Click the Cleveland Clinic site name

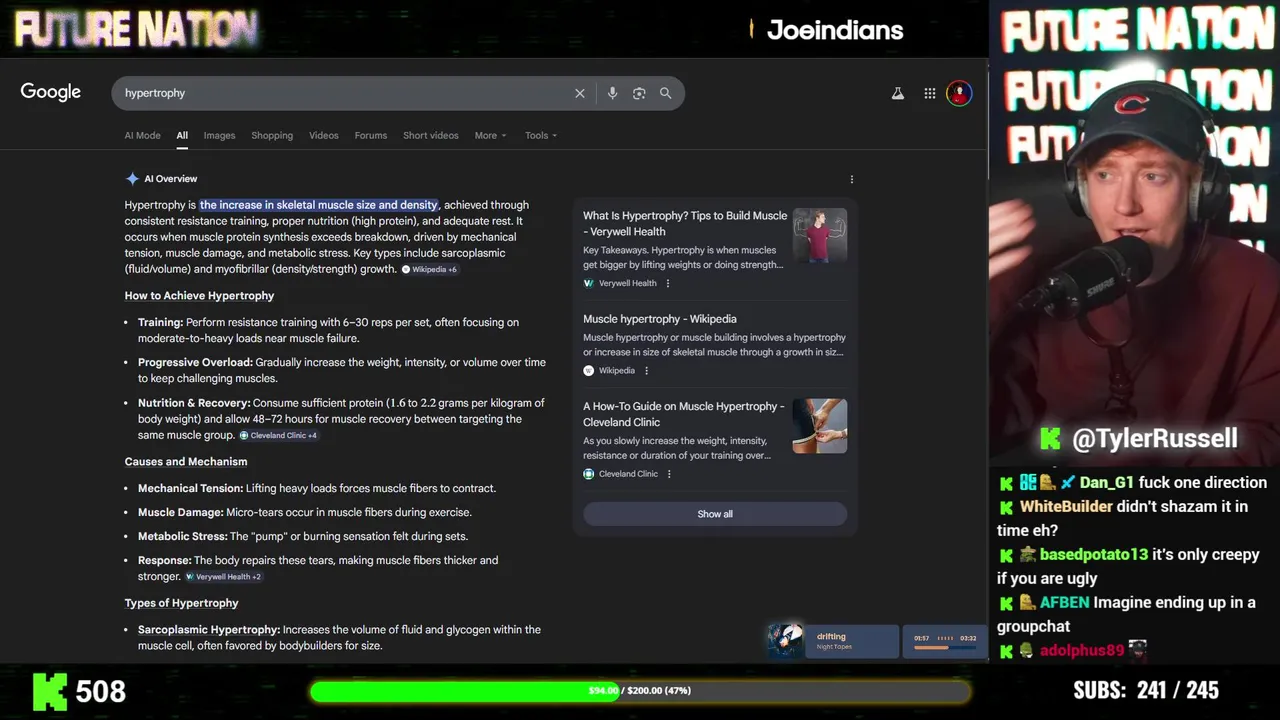click(x=628, y=474)
